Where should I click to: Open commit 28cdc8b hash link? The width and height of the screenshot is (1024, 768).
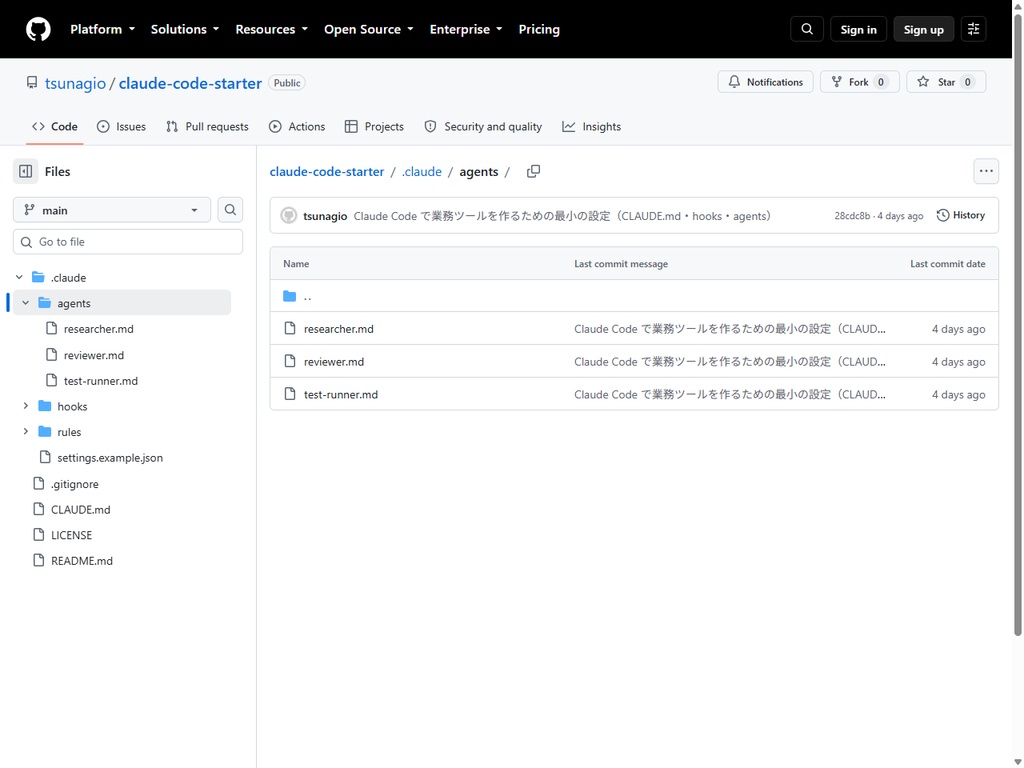pos(852,216)
